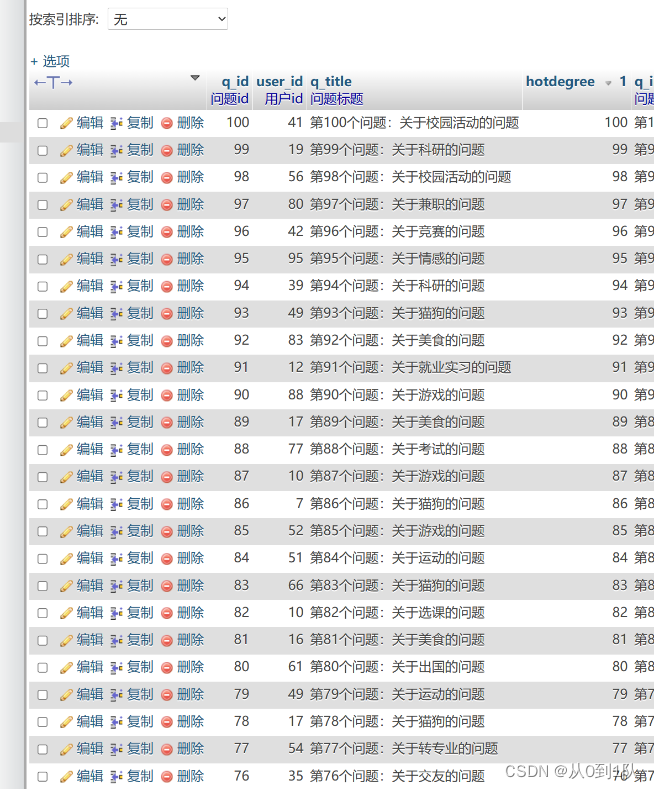Click the red delete icon for row 89

[x=167, y=423]
